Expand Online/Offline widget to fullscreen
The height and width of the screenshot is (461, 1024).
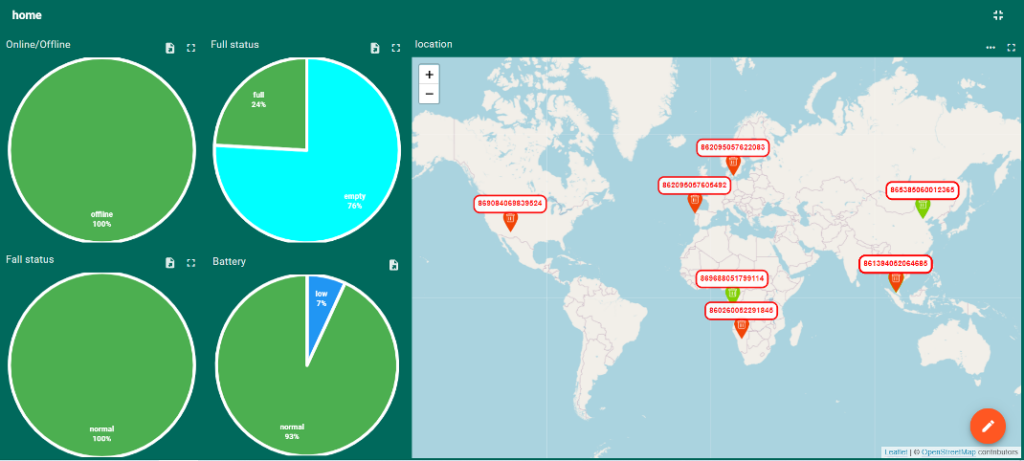pos(191,48)
